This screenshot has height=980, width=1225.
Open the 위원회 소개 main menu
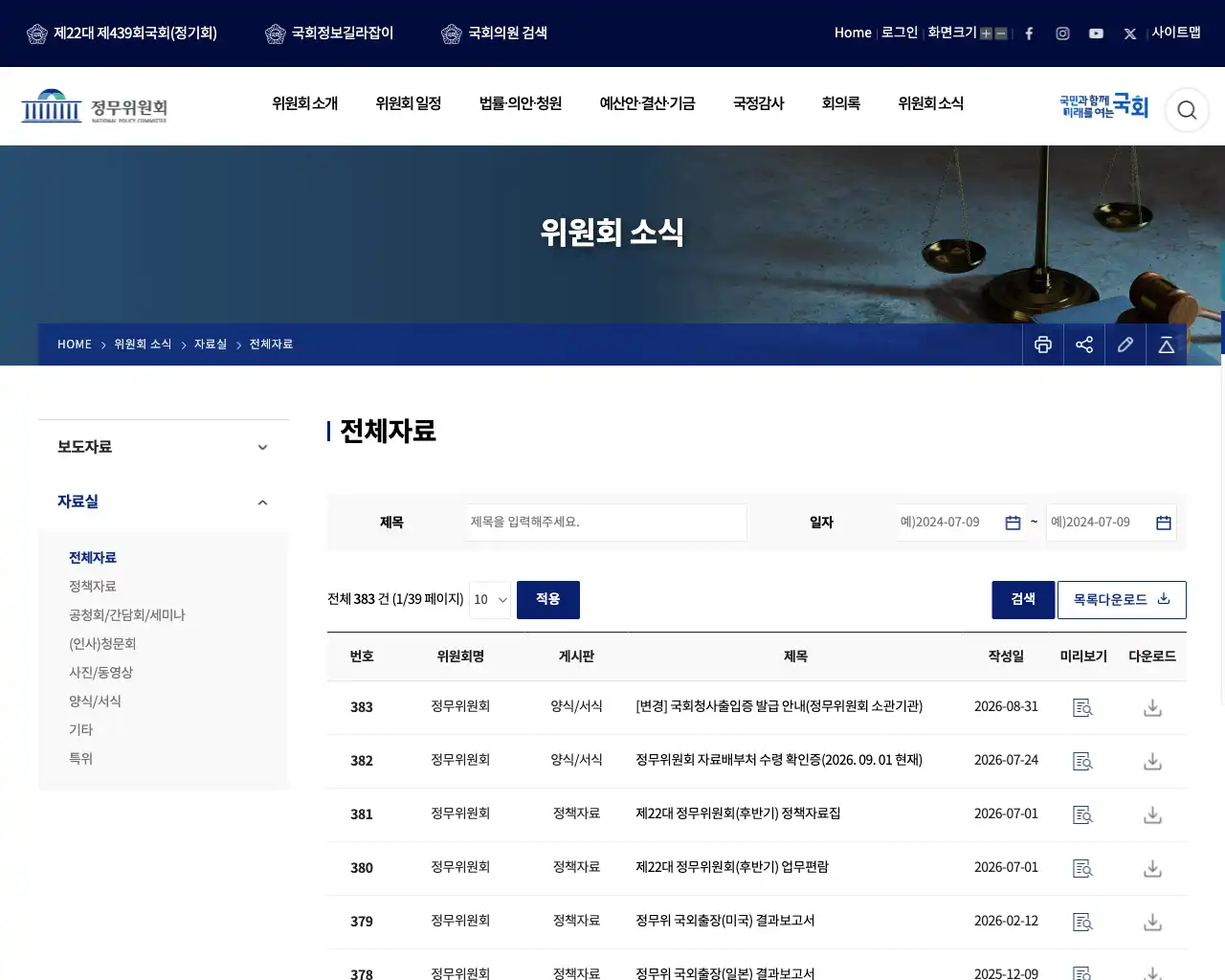(x=305, y=103)
